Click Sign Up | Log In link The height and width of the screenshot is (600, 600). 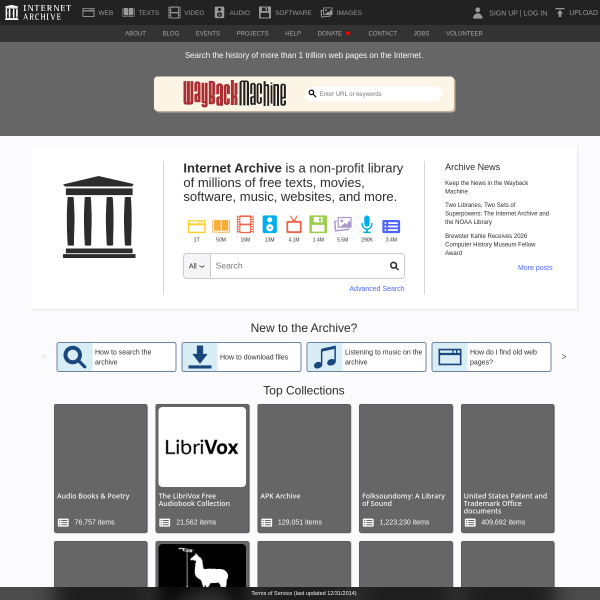tap(518, 13)
